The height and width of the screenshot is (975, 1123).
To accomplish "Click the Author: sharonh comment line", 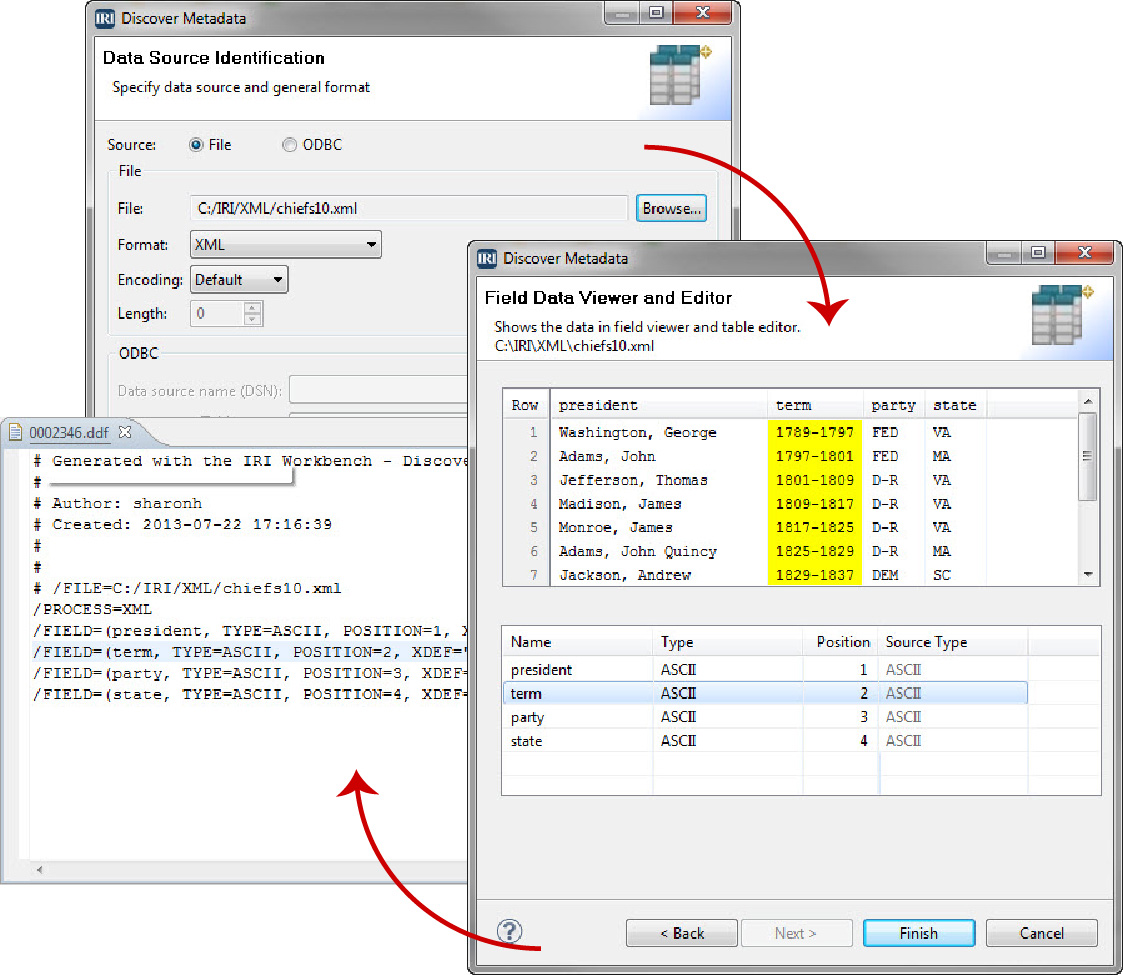I will point(118,503).
